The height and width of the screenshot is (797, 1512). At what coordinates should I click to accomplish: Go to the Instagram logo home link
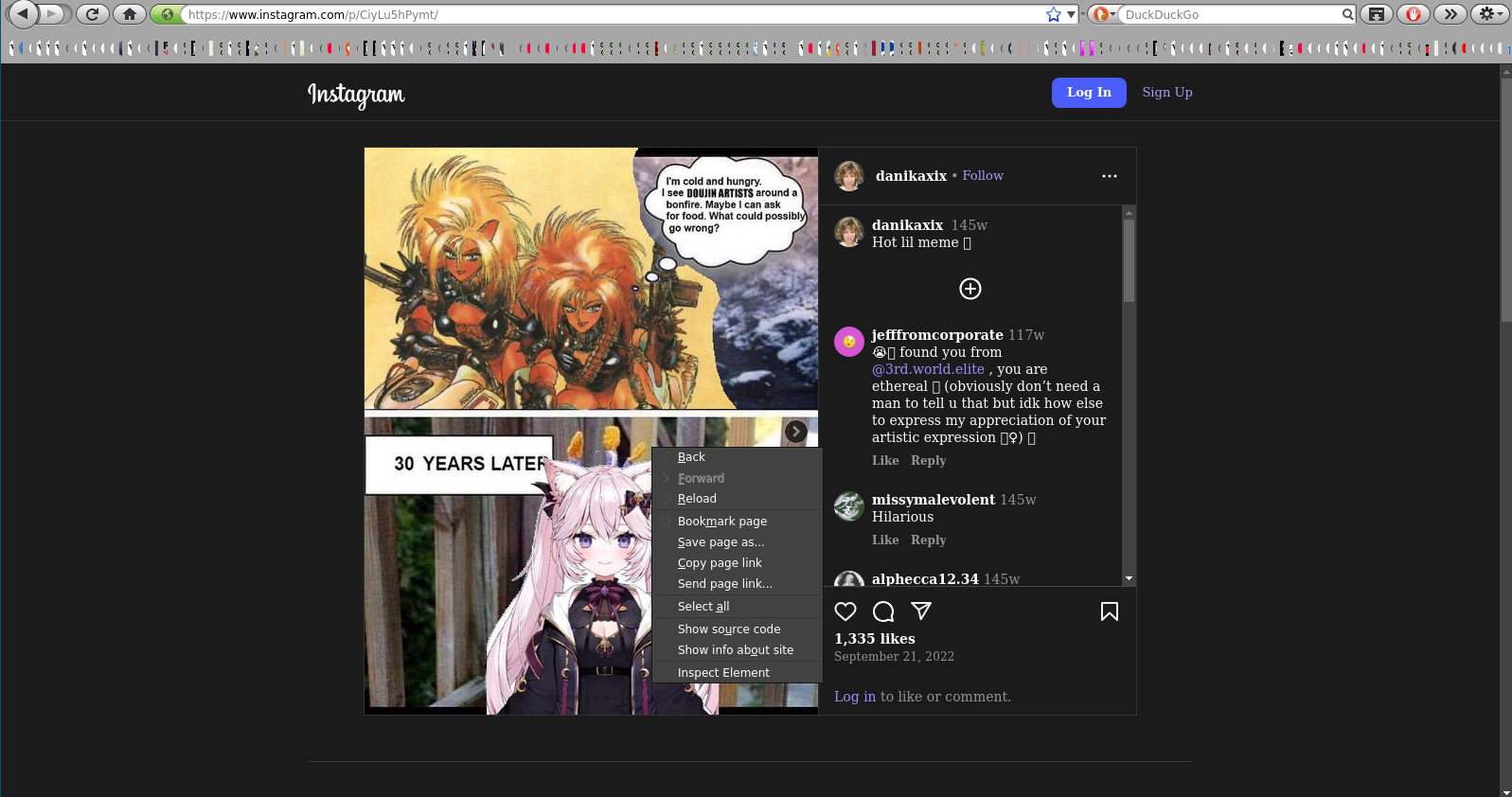pos(356,94)
